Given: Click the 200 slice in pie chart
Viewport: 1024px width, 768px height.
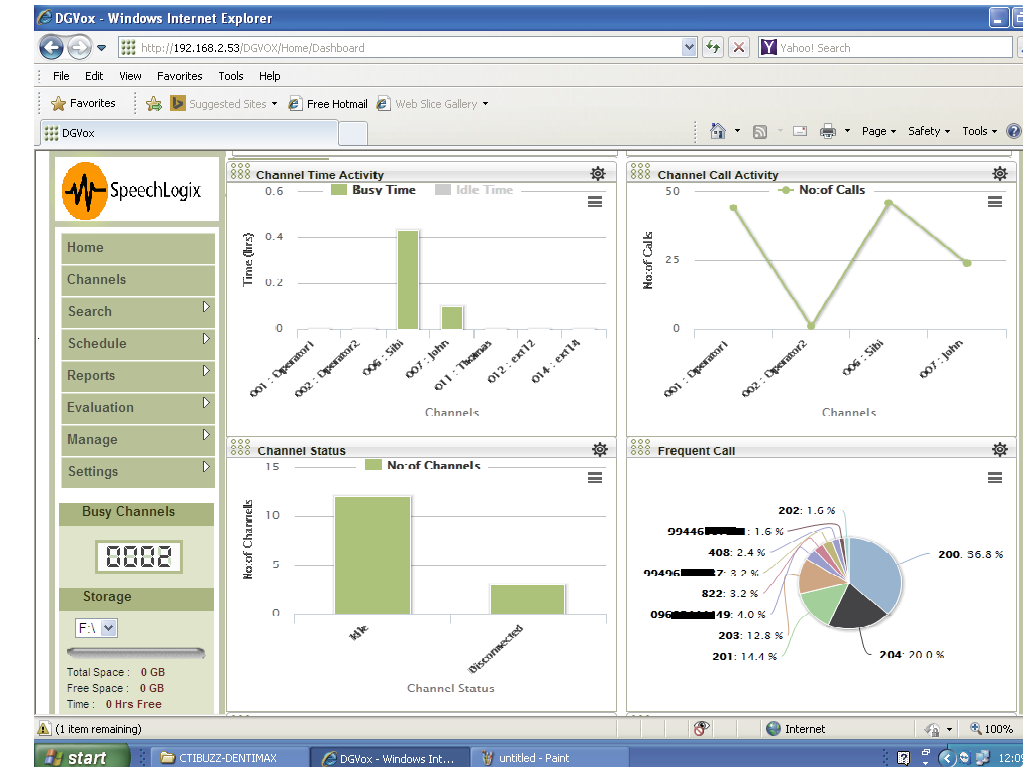Looking at the screenshot, I should [x=873, y=572].
